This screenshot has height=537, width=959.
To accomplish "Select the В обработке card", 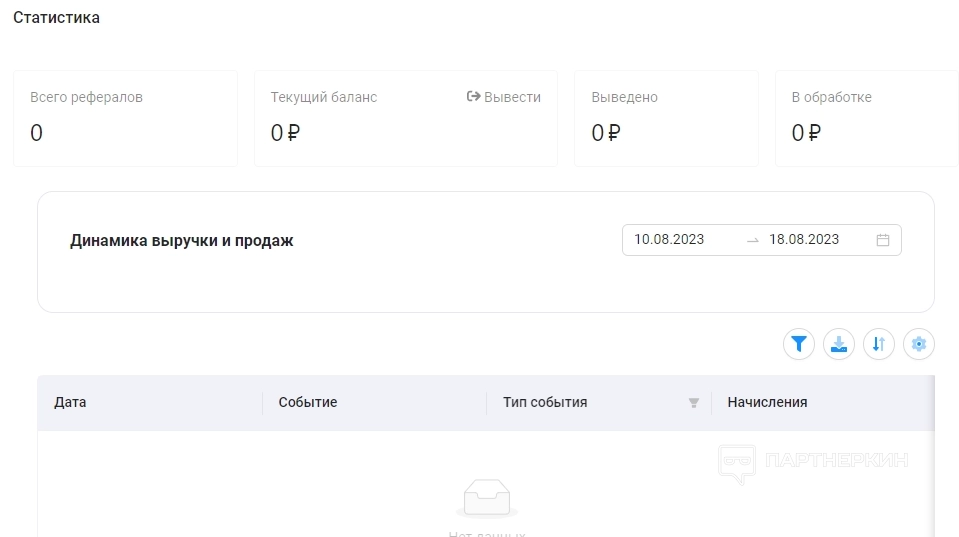I will coord(866,118).
